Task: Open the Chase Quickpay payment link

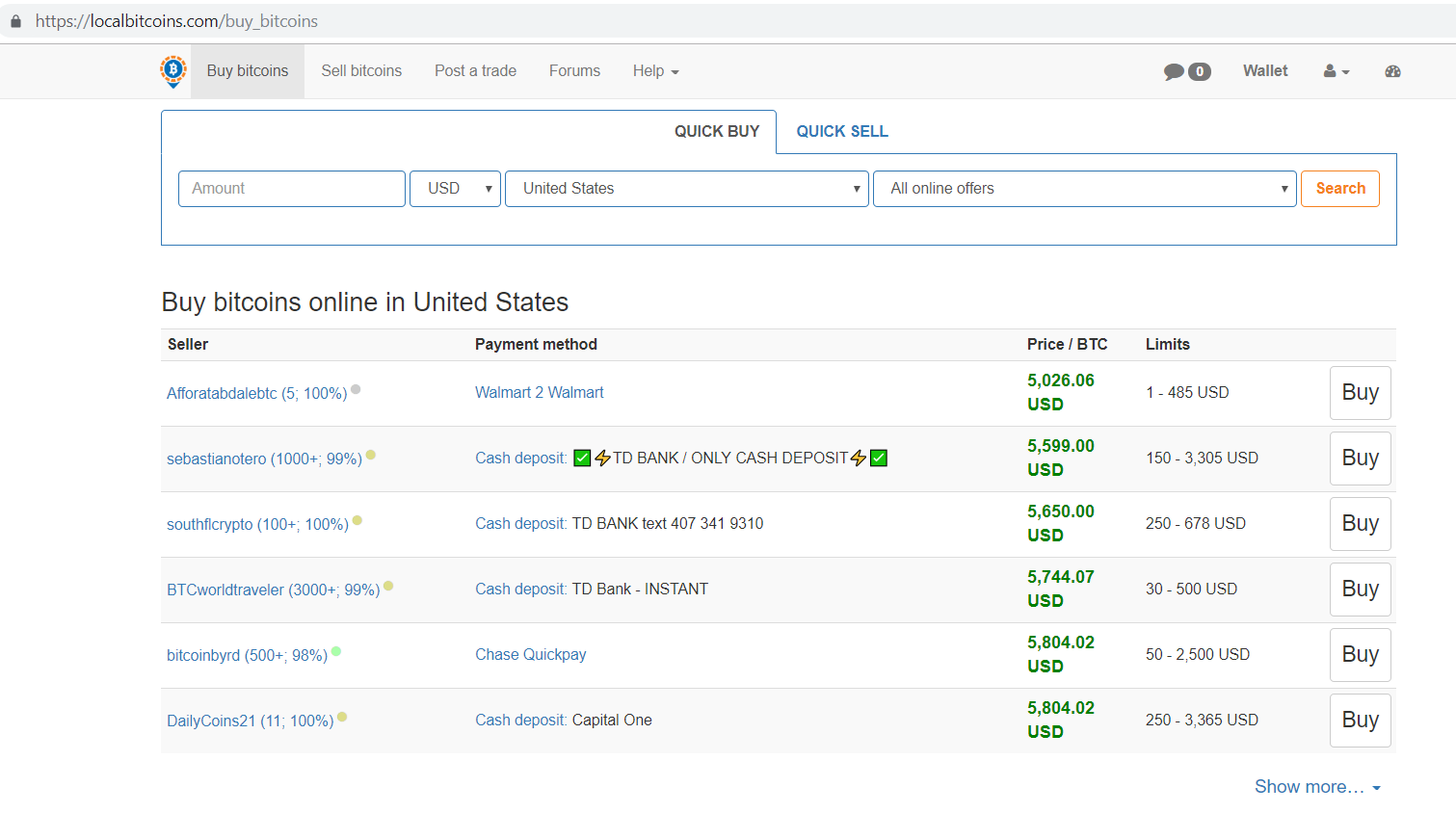Action: pos(531,655)
